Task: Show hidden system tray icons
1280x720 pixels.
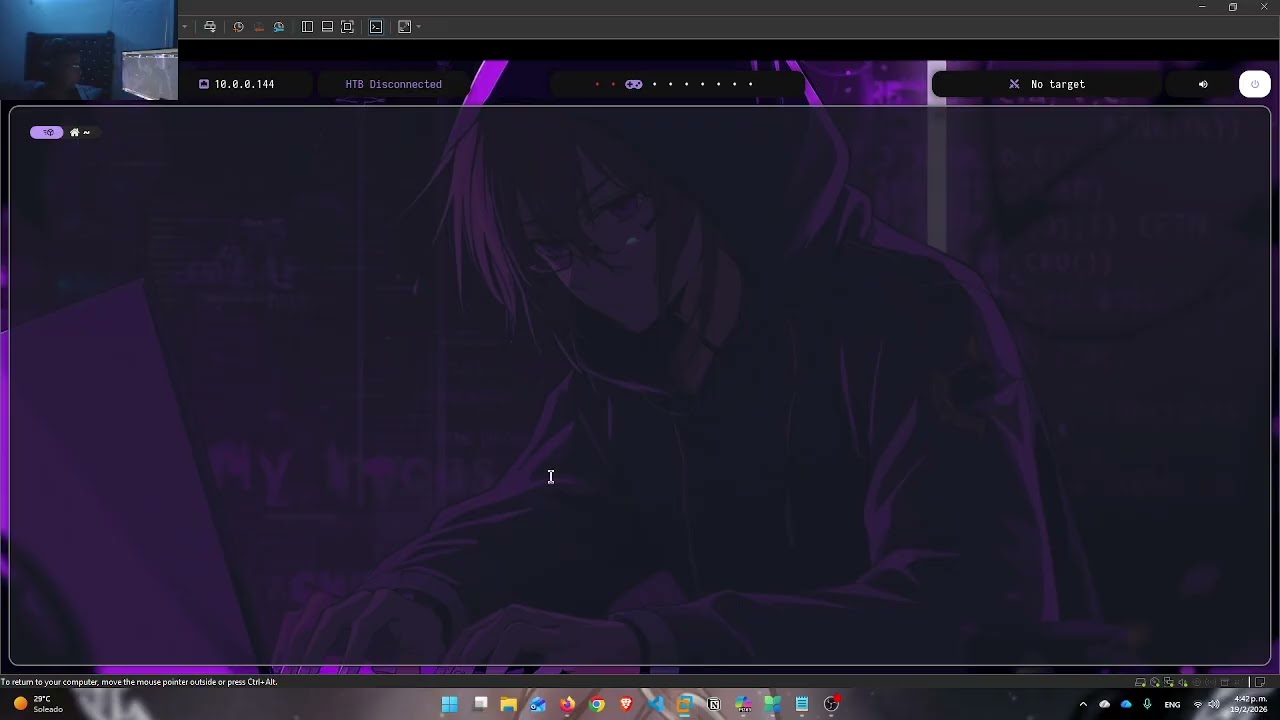Action: pyautogui.click(x=1083, y=704)
